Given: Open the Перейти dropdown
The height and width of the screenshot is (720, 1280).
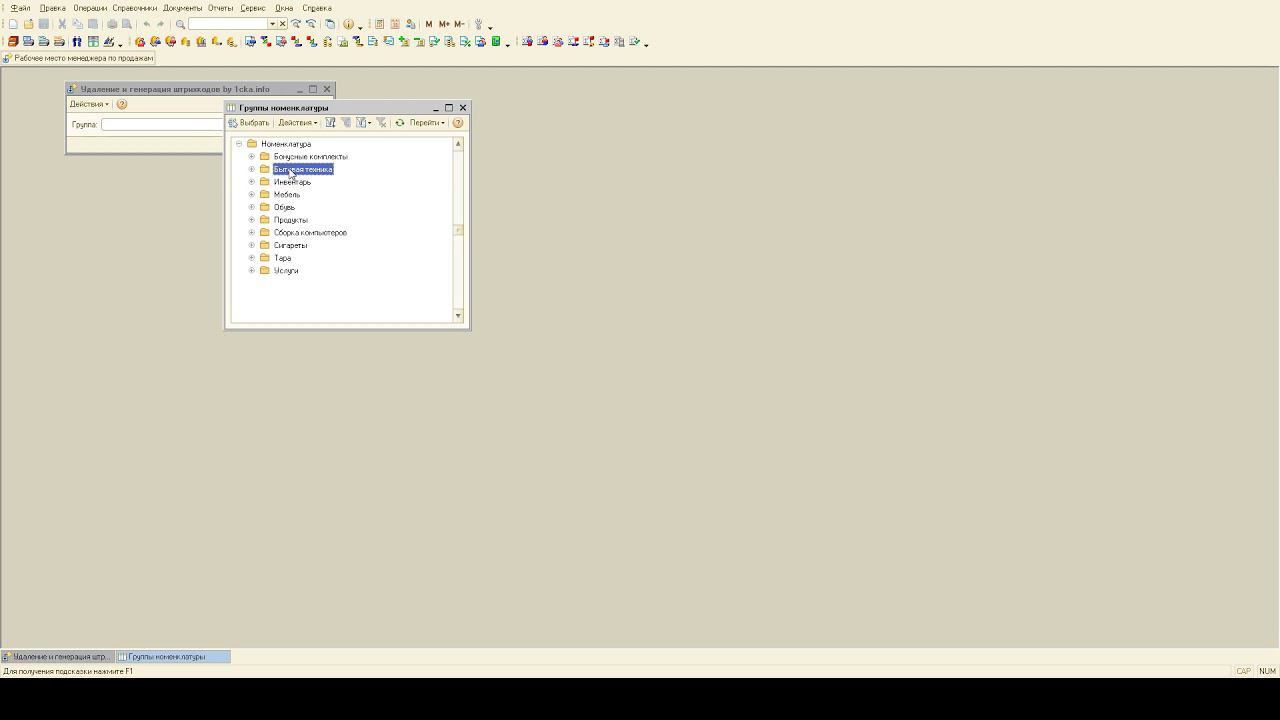Looking at the screenshot, I should (427, 123).
